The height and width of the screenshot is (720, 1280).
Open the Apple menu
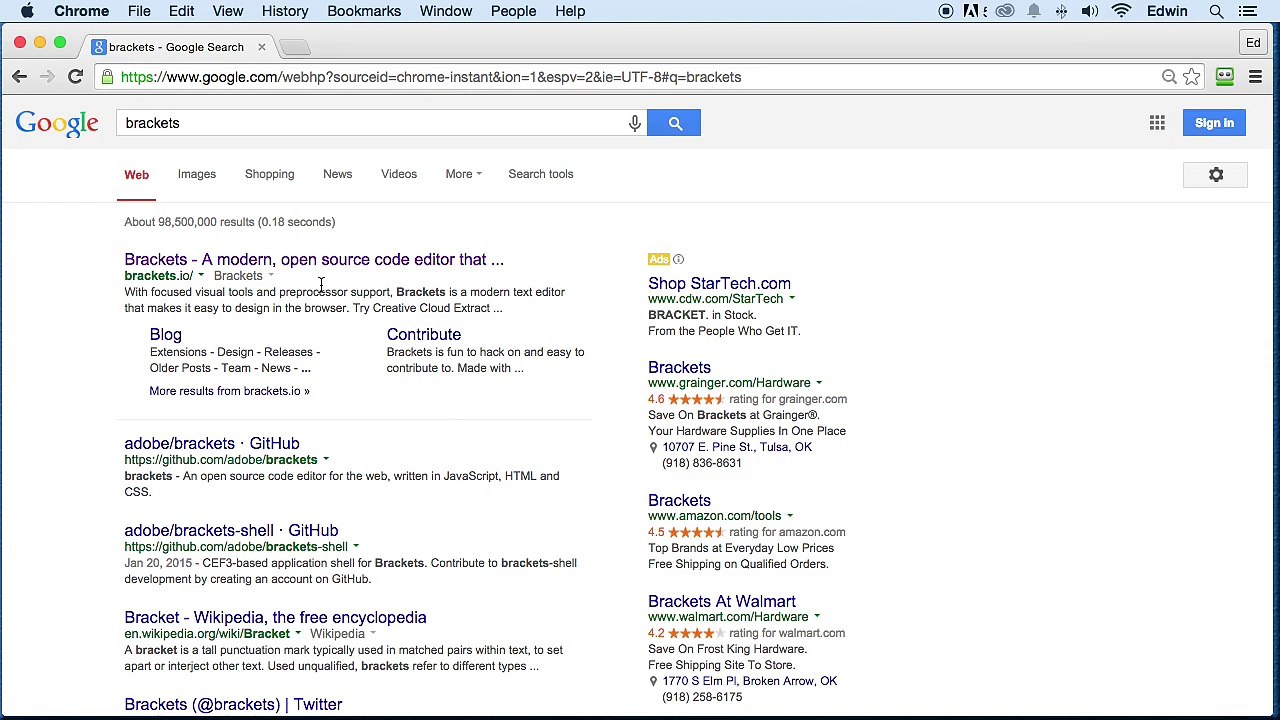tap(27, 11)
